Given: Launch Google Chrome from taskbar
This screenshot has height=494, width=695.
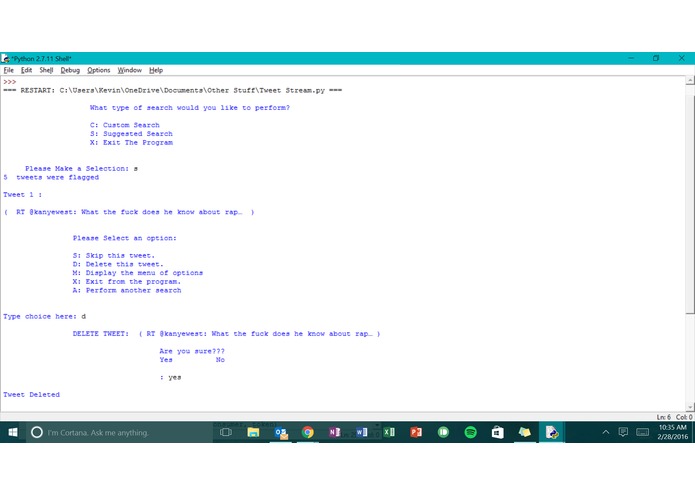Looking at the screenshot, I should [x=308, y=432].
